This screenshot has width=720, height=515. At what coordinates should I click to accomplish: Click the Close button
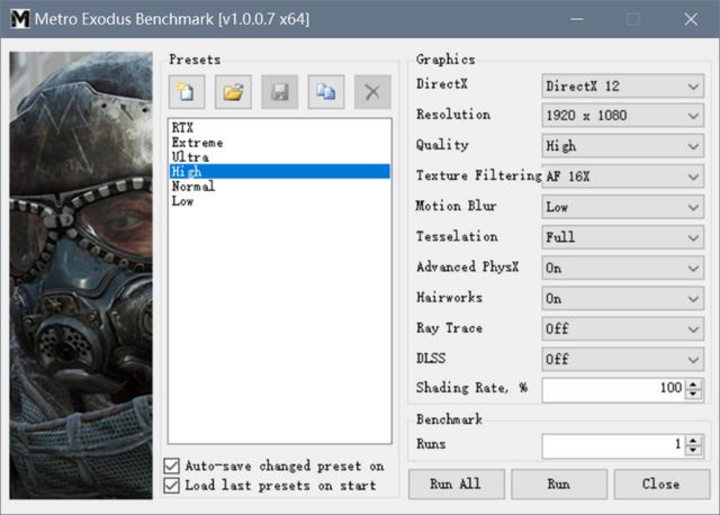click(661, 484)
